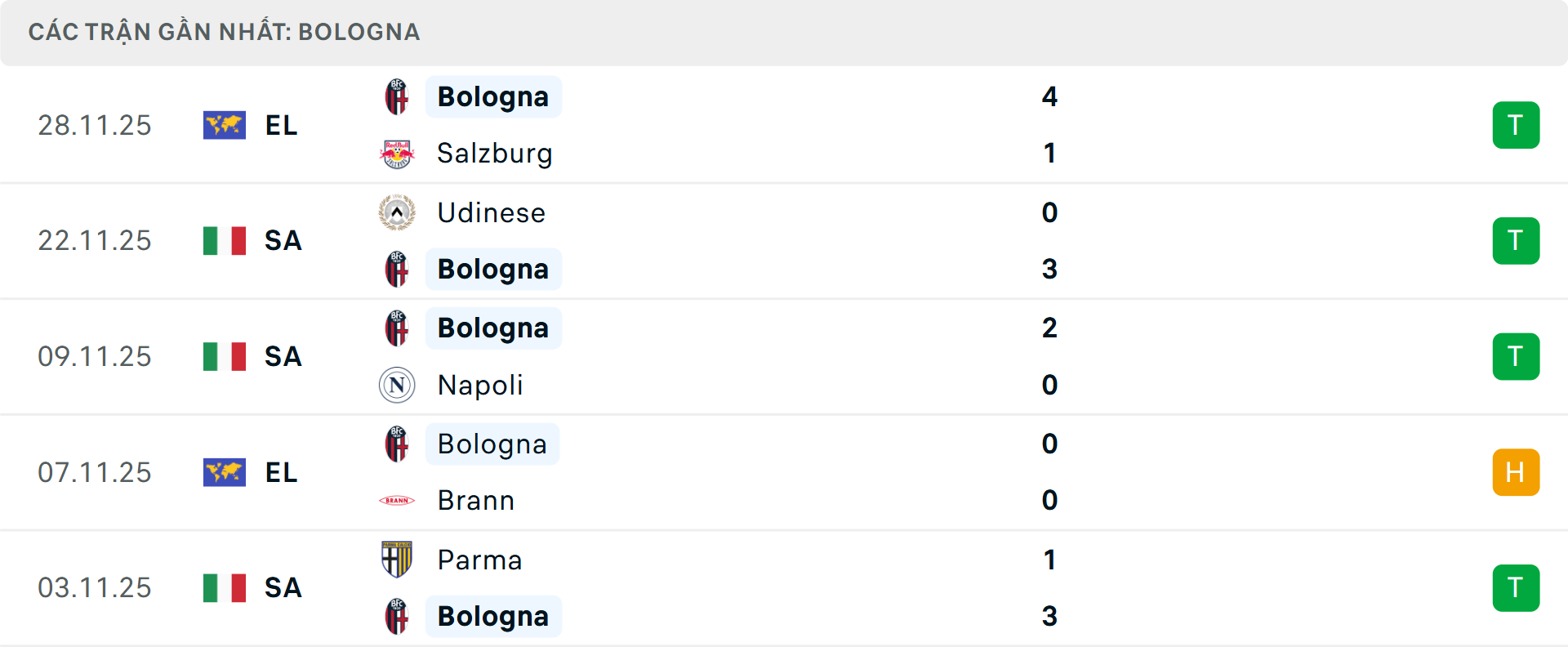
Task: Expand the SA label beside Napoli match
Action: 283,356
